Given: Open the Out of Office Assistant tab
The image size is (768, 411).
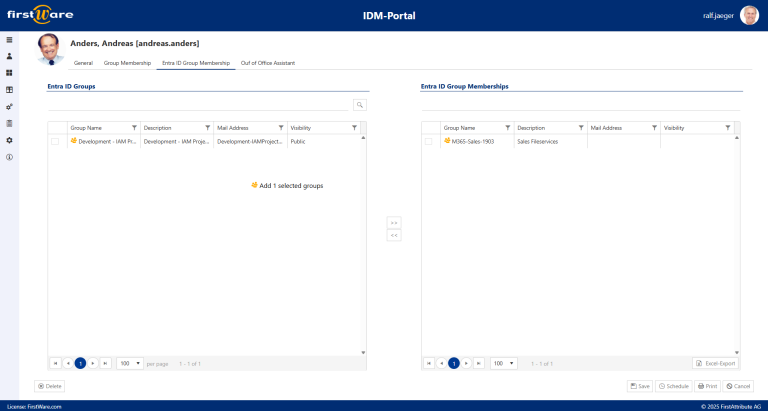Looking at the screenshot, I should 268,63.
